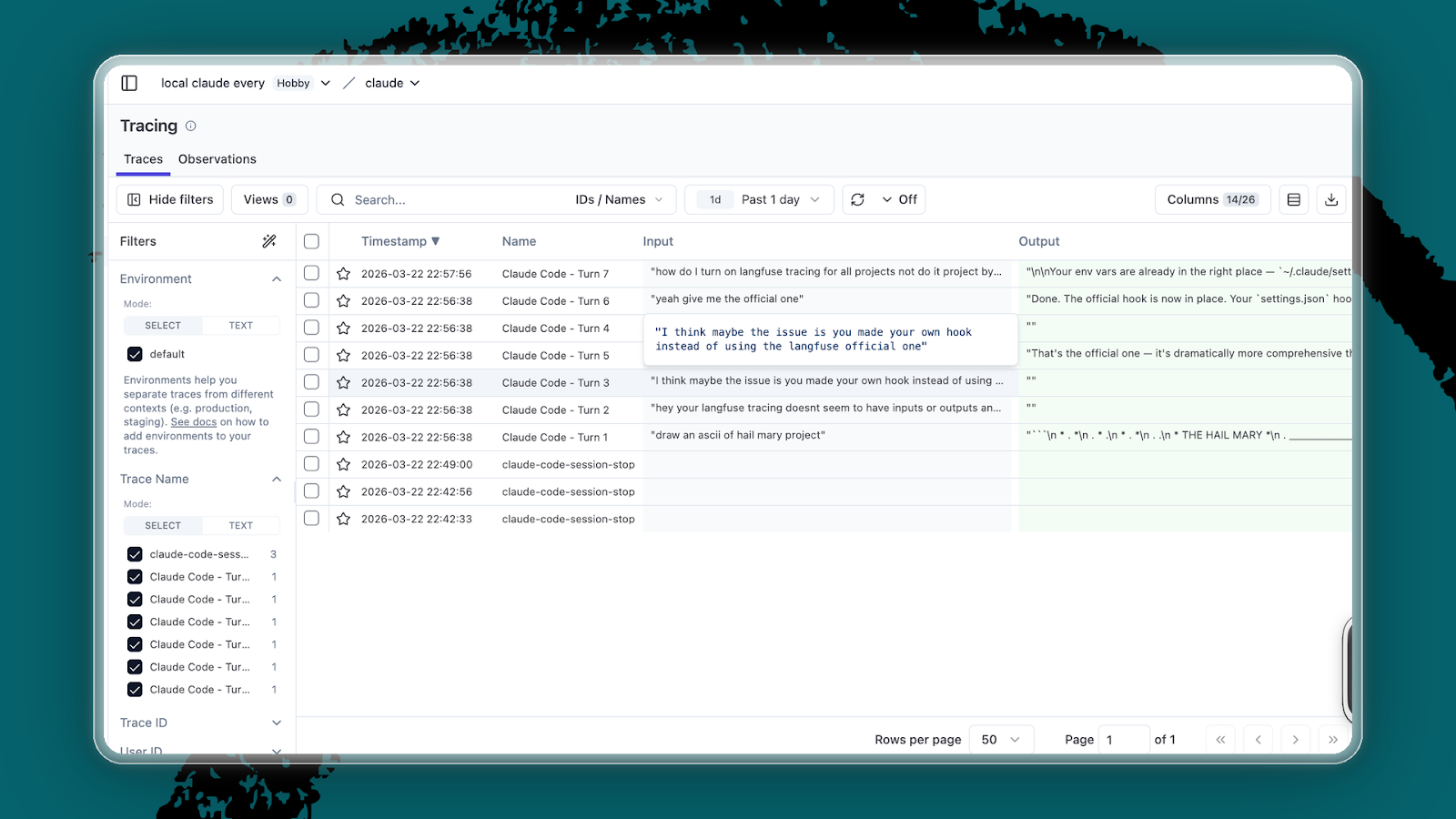1456x819 pixels.
Task: Click the refresh icon next to Off
Action: pyautogui.click(x=857, y=199)
